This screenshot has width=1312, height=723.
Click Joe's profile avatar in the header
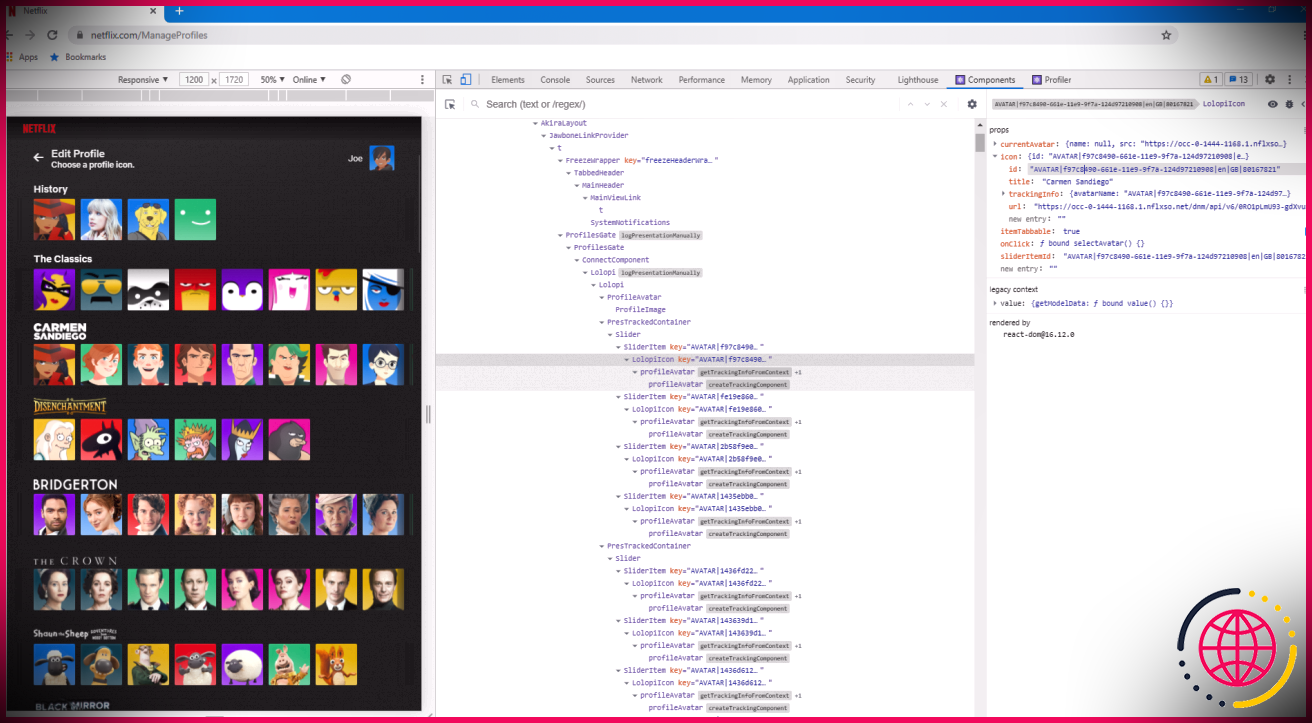(382, 158)
